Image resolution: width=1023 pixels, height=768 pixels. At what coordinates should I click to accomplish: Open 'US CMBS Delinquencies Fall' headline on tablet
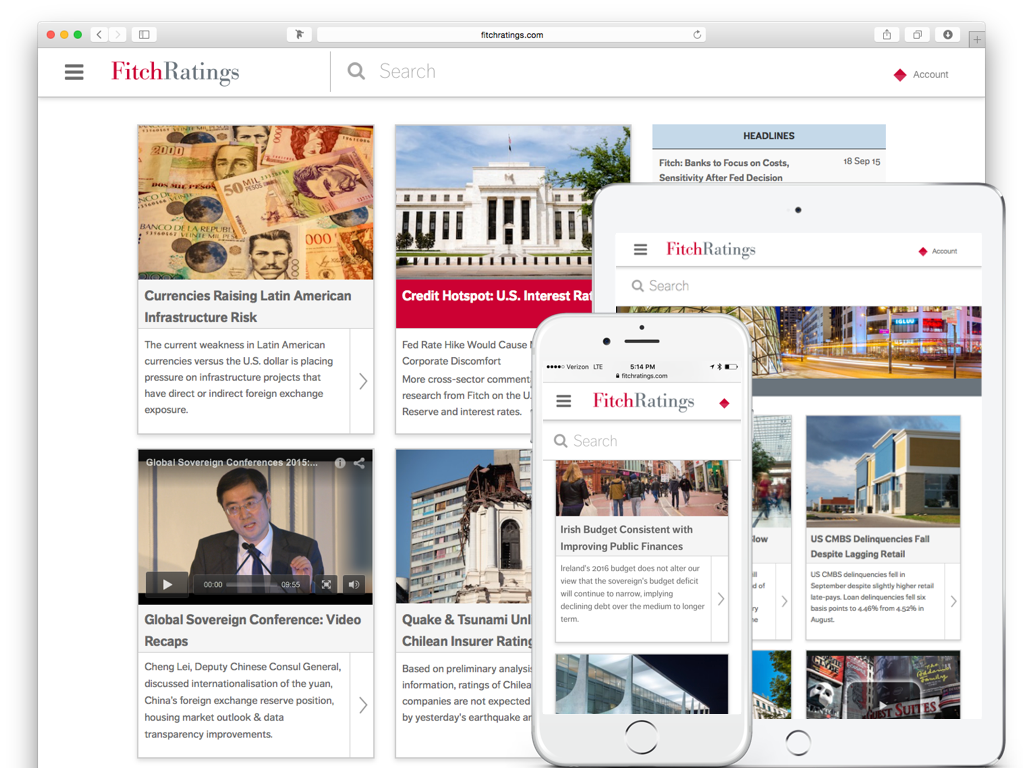pos(870,546)
